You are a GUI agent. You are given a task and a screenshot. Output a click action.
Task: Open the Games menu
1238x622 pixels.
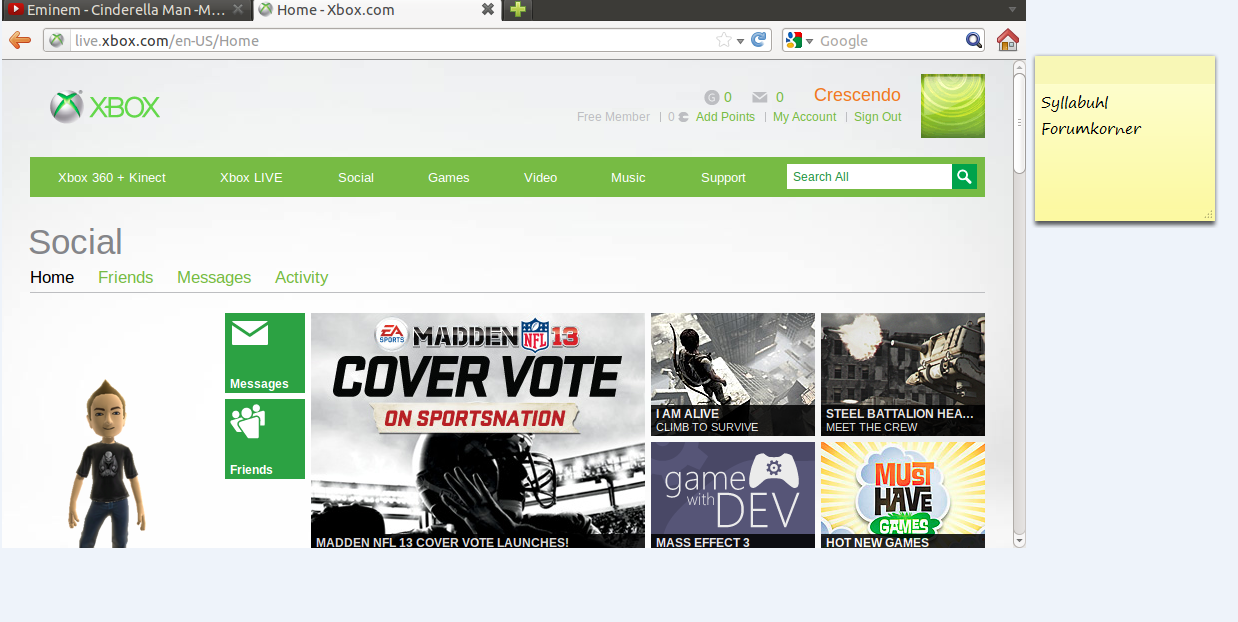(x=449, y=177)
